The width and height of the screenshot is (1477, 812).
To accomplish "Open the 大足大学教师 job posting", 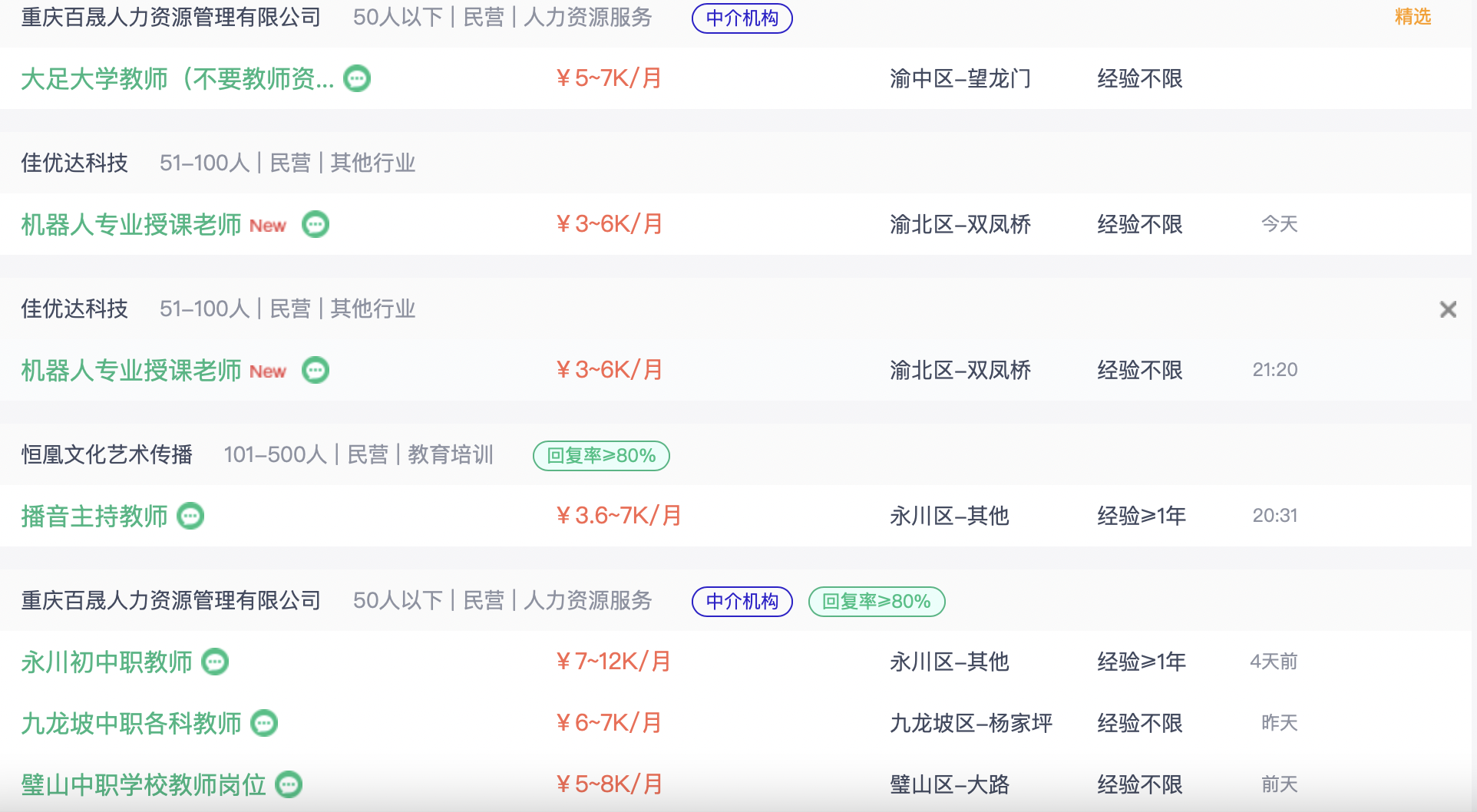I will [177, 78].
